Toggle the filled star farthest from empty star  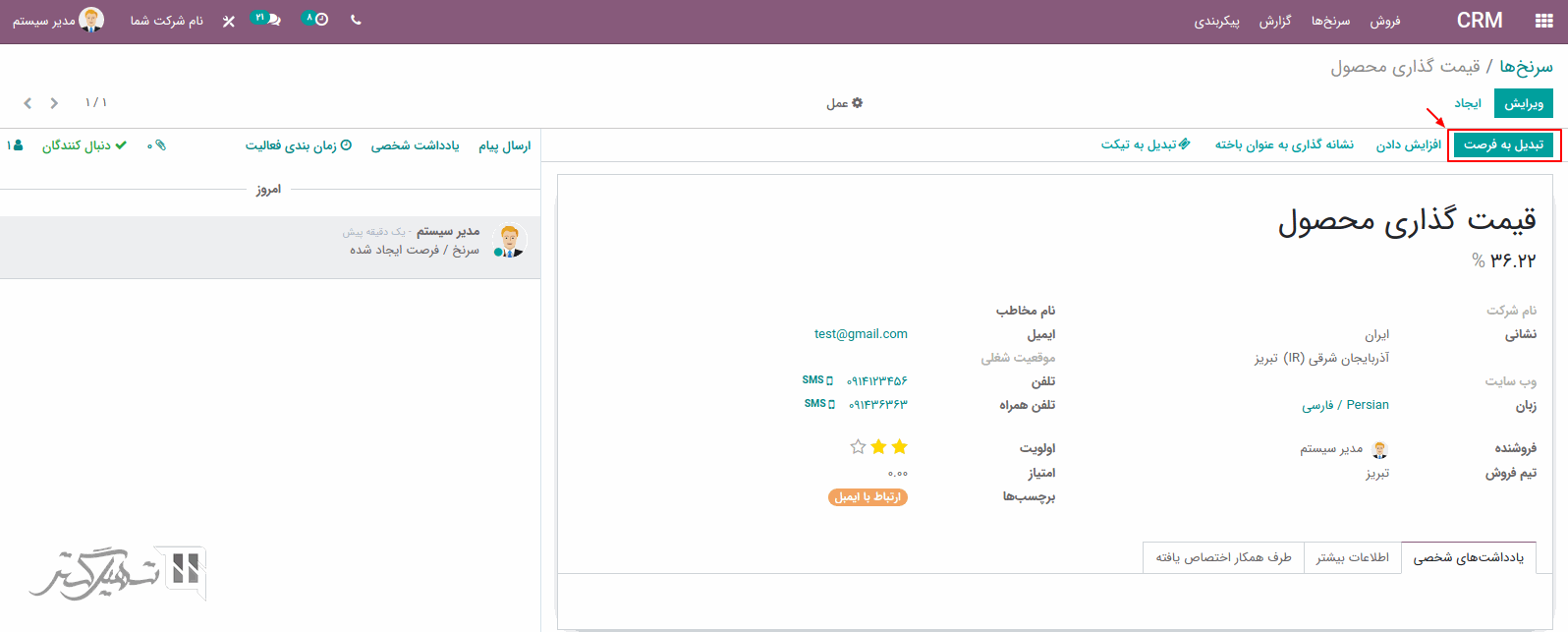click(899, 447)
